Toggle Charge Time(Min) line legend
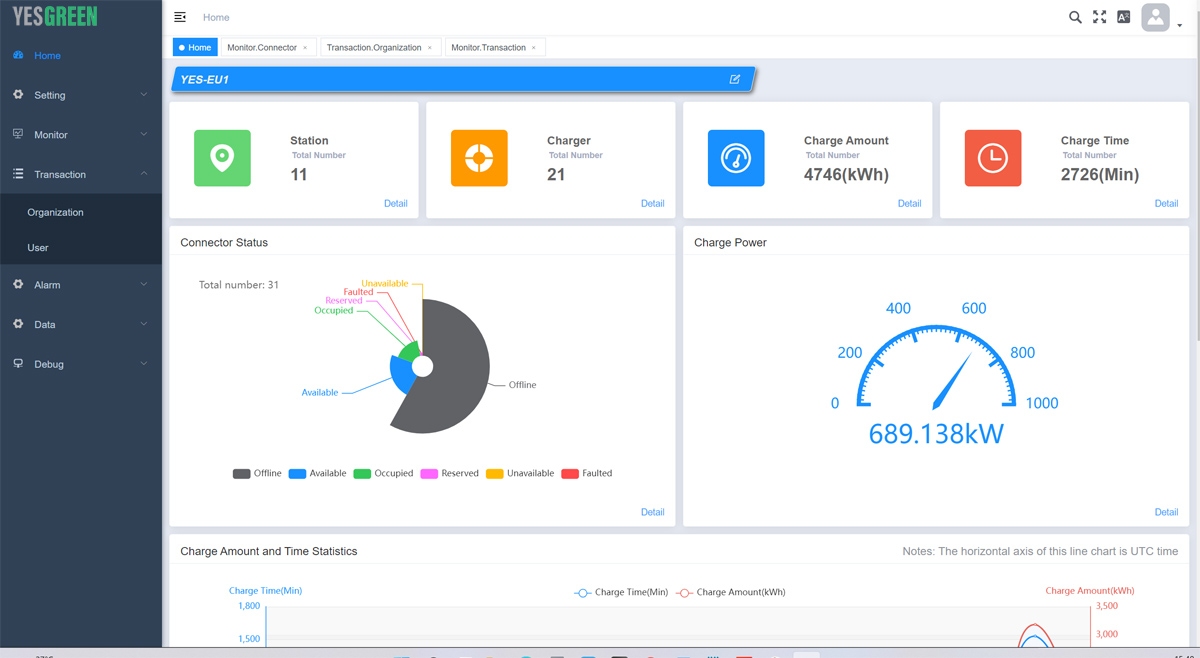The image size is (1200, 658). 621,592
